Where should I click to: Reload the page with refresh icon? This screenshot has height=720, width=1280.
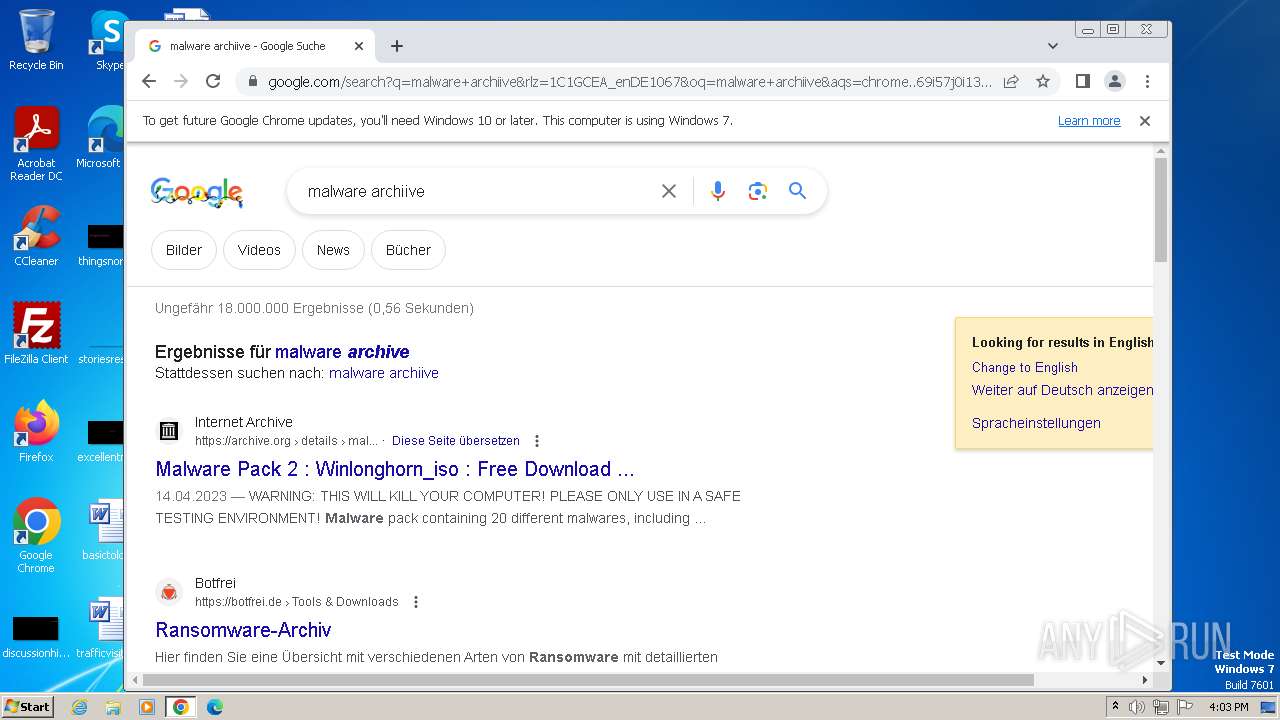[x=213, y=81]
